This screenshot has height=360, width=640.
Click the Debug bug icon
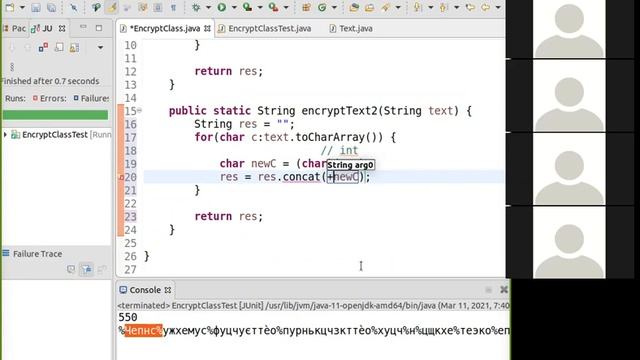pyautogui.click(x=196, y=7)
